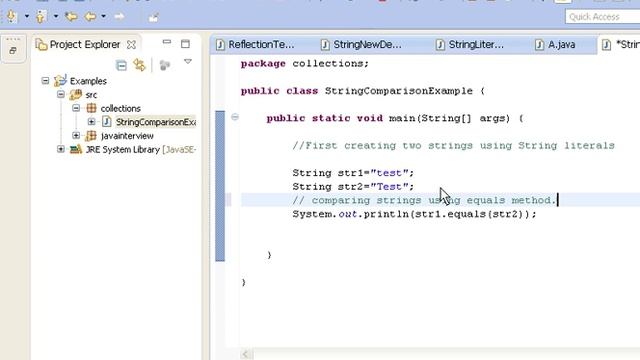Select the JRE System Library entry
Screen dimensions: 640x360
[141, 150]
